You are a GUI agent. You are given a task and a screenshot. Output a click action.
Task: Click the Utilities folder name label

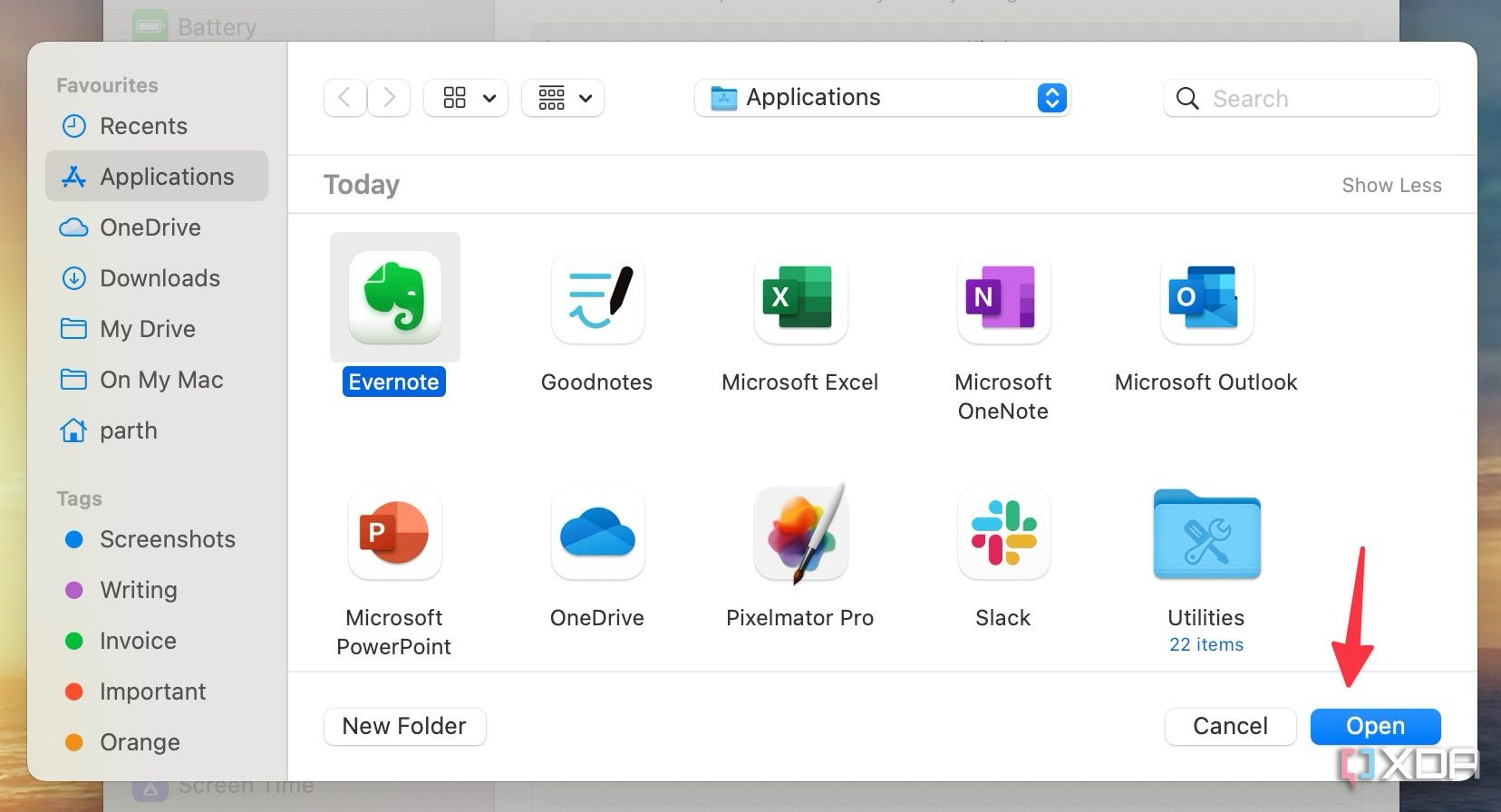click(x=1206, y=617)
